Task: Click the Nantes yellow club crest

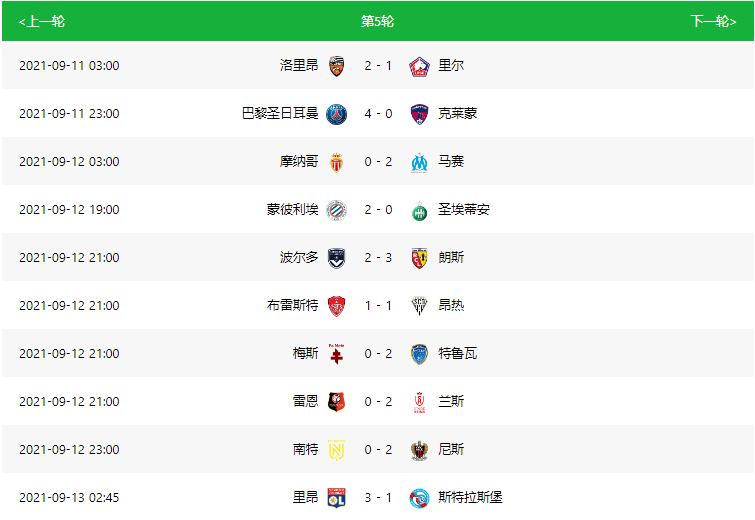Action: (x=337, y=450)
